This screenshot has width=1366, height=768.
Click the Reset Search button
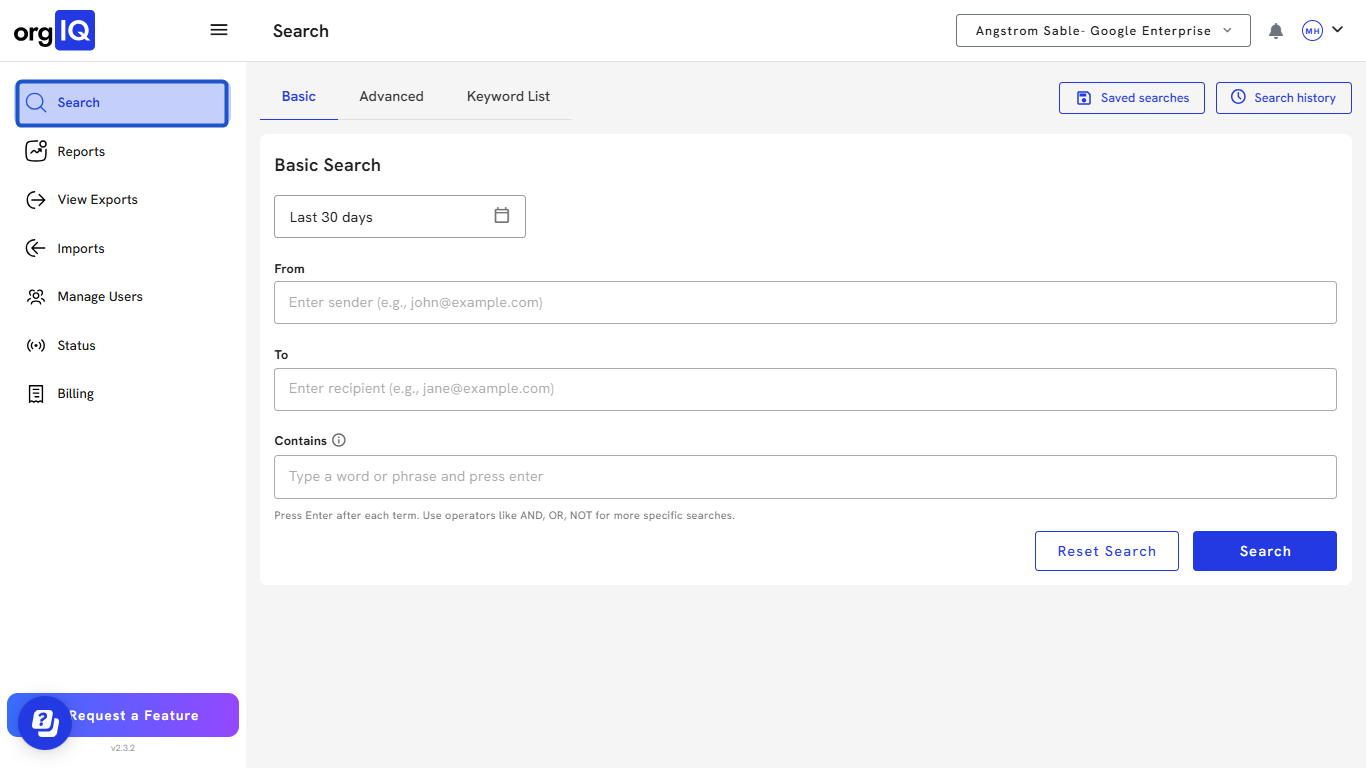tap(1106, 551)
